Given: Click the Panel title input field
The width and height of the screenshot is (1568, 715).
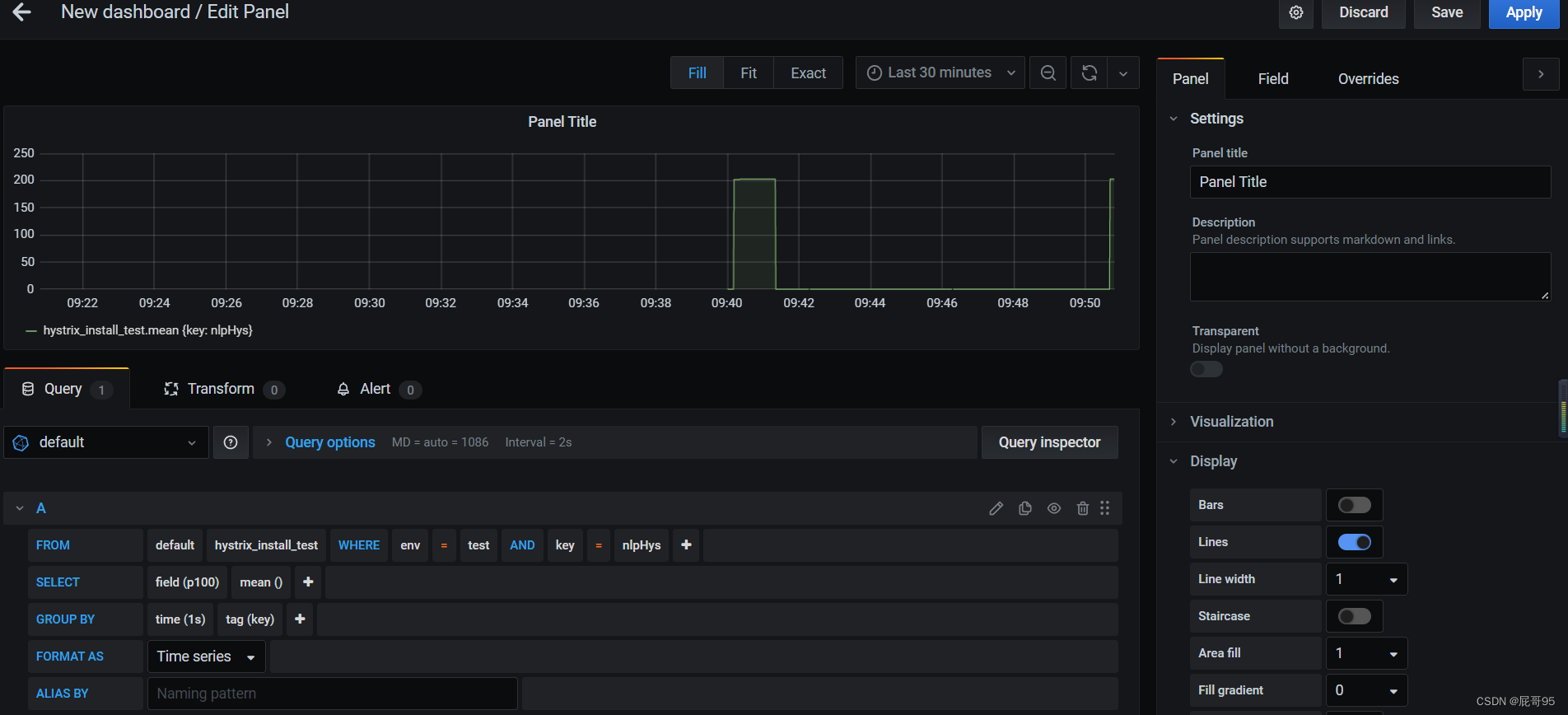Looking at the screenshot, I should (1370, 182).
